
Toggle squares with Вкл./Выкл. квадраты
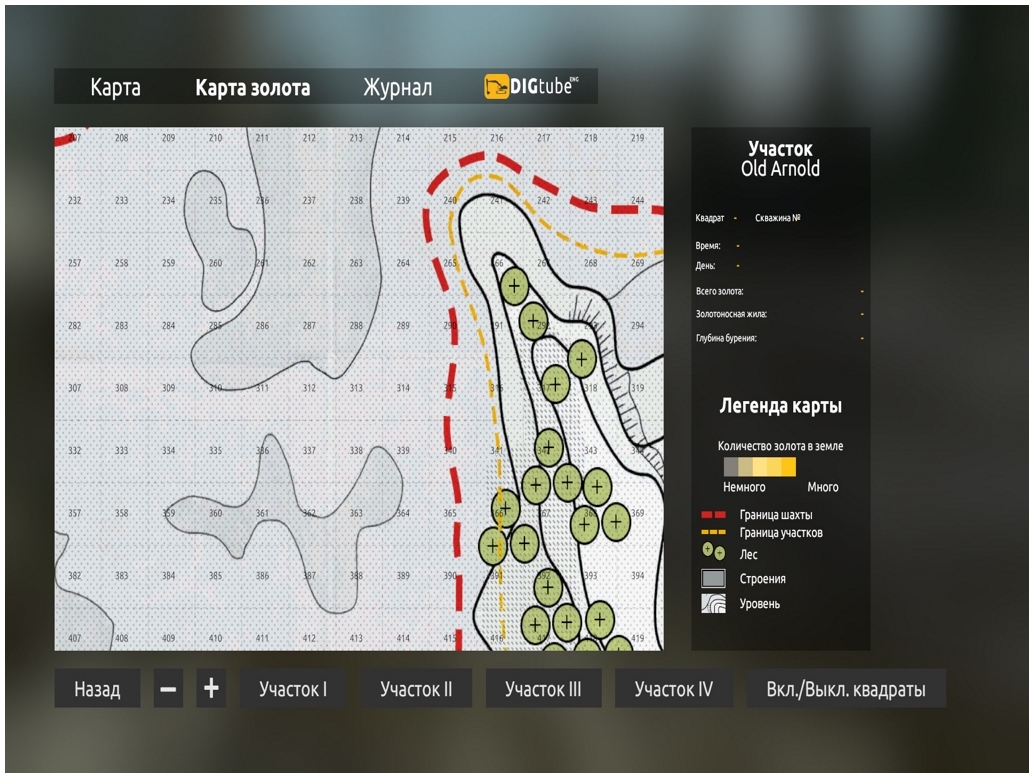click(x=845, y=689)
